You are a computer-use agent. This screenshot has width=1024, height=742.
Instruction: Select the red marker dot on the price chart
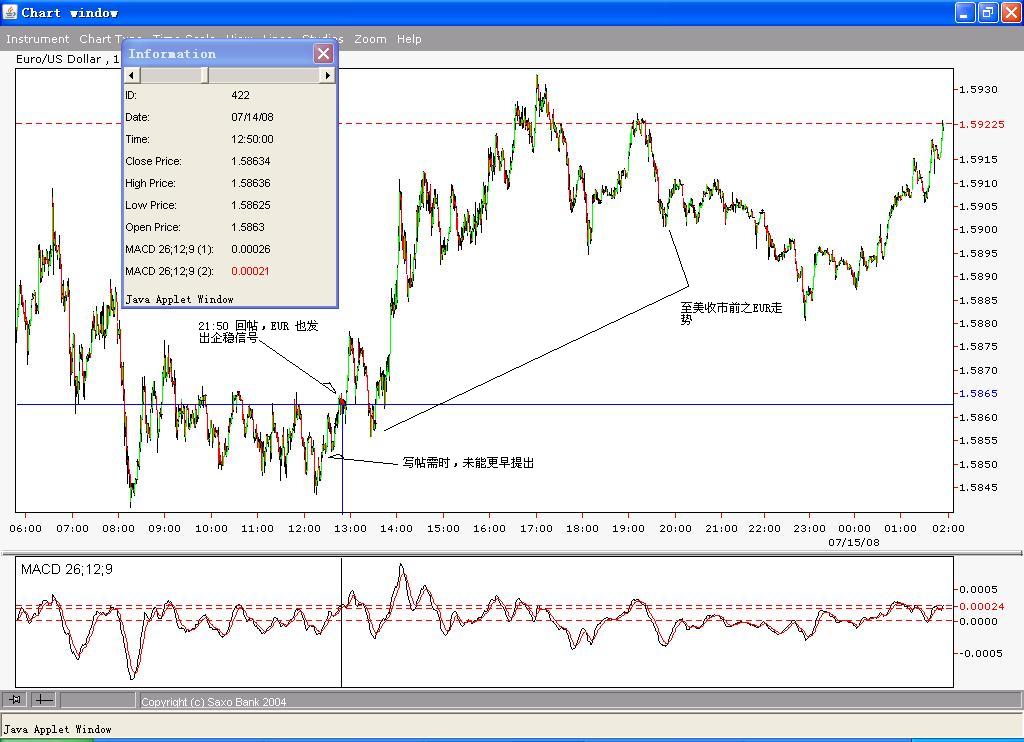342,402
